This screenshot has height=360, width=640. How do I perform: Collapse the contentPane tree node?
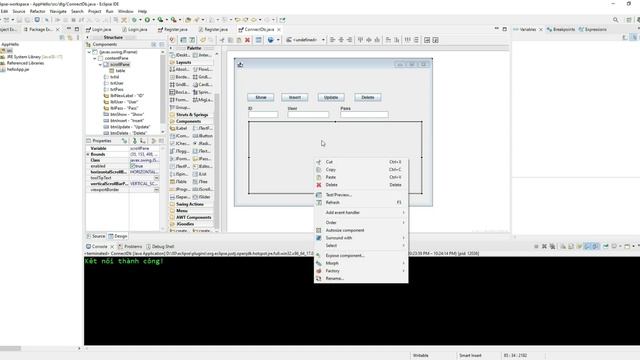(x=95, y=58)
